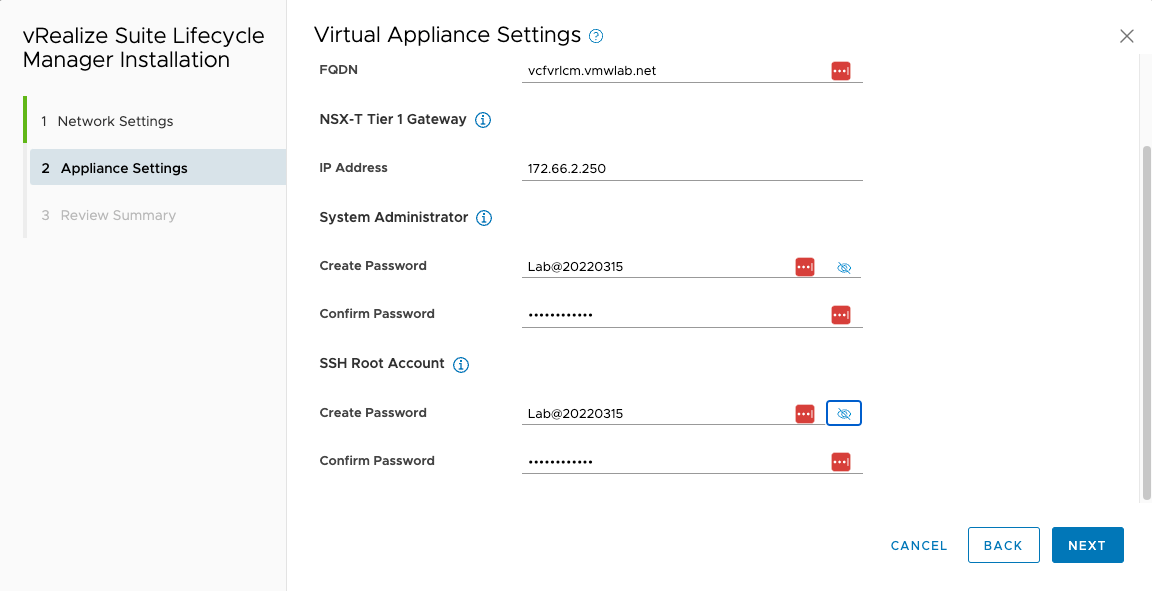Cancel the installation wizard
Viewport: 1152px width, 591px height.
click(919, 545)
